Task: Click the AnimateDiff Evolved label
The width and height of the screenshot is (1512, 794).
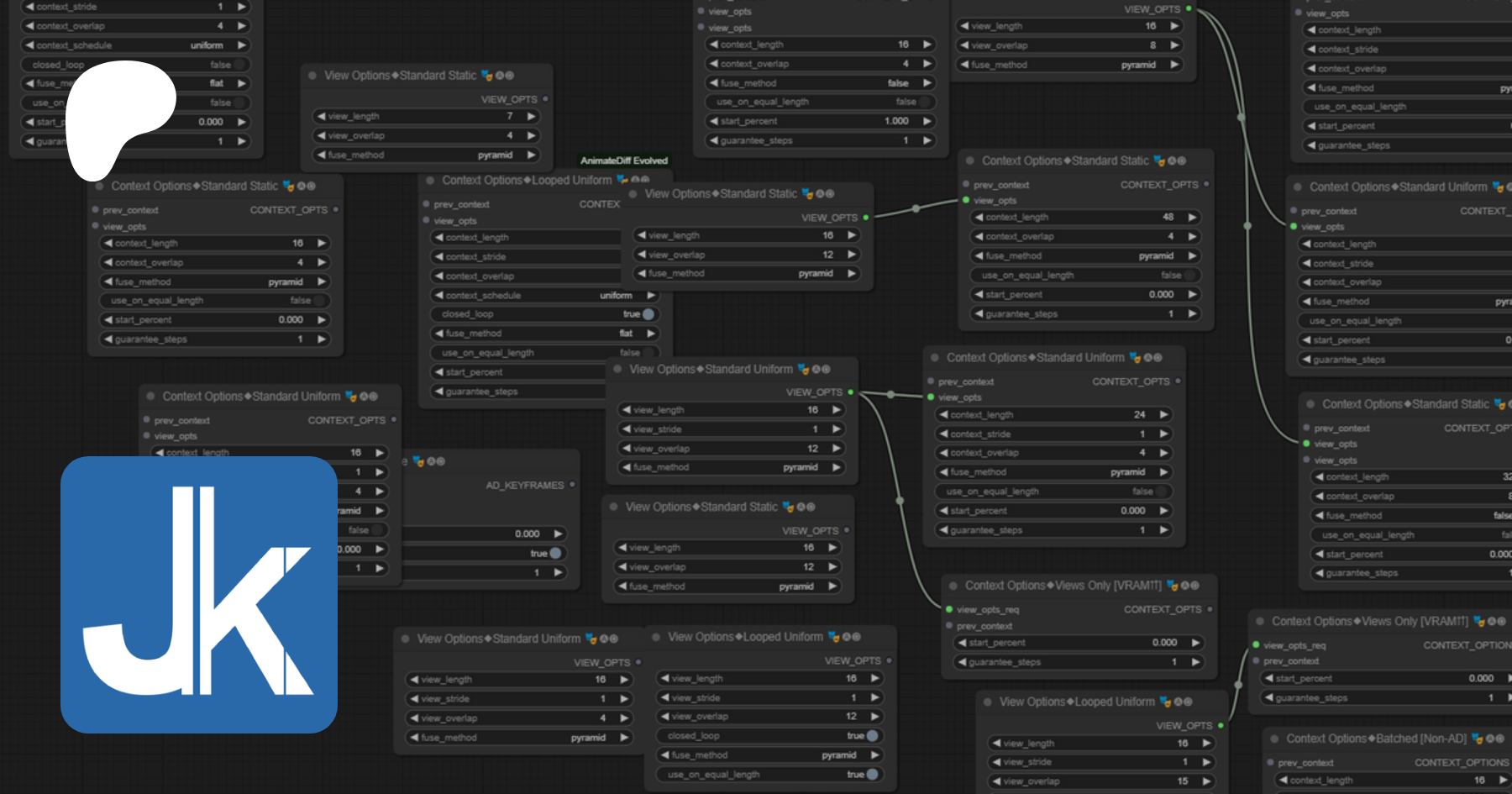Action: 624,160
